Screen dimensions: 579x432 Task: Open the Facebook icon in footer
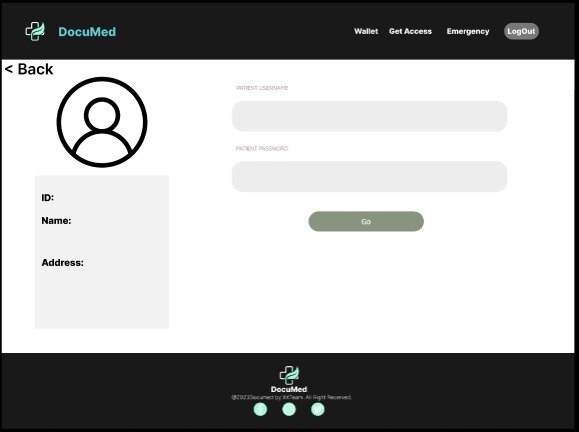coord(260,409)
